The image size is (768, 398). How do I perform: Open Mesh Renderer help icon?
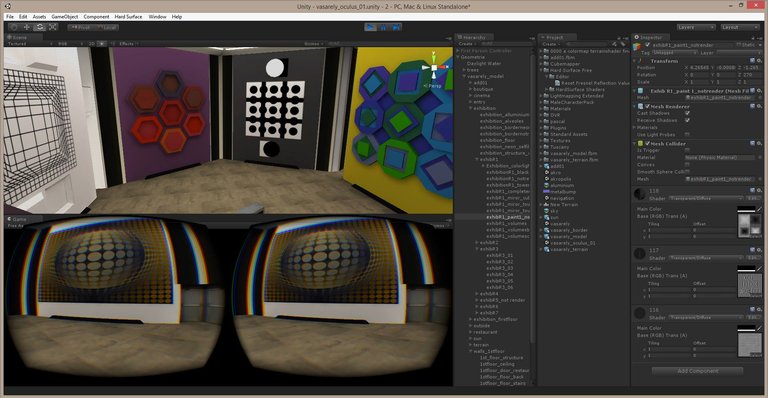click(x=752, y=106)
